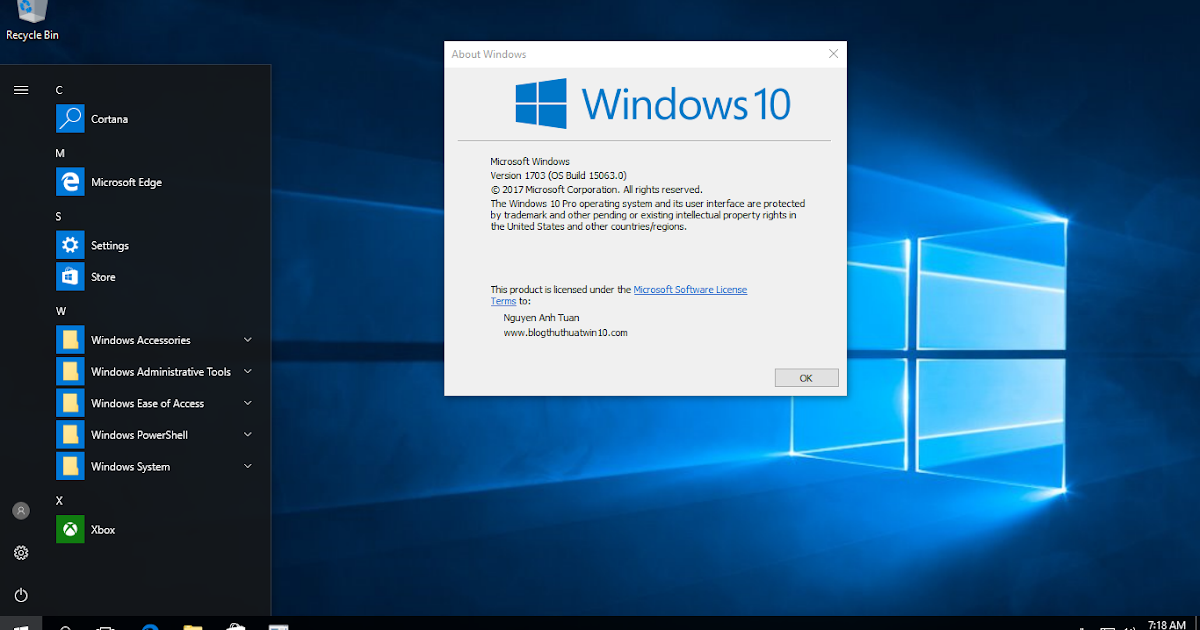Expand the Windows Administrative Tools chevron

pos(248,372)
